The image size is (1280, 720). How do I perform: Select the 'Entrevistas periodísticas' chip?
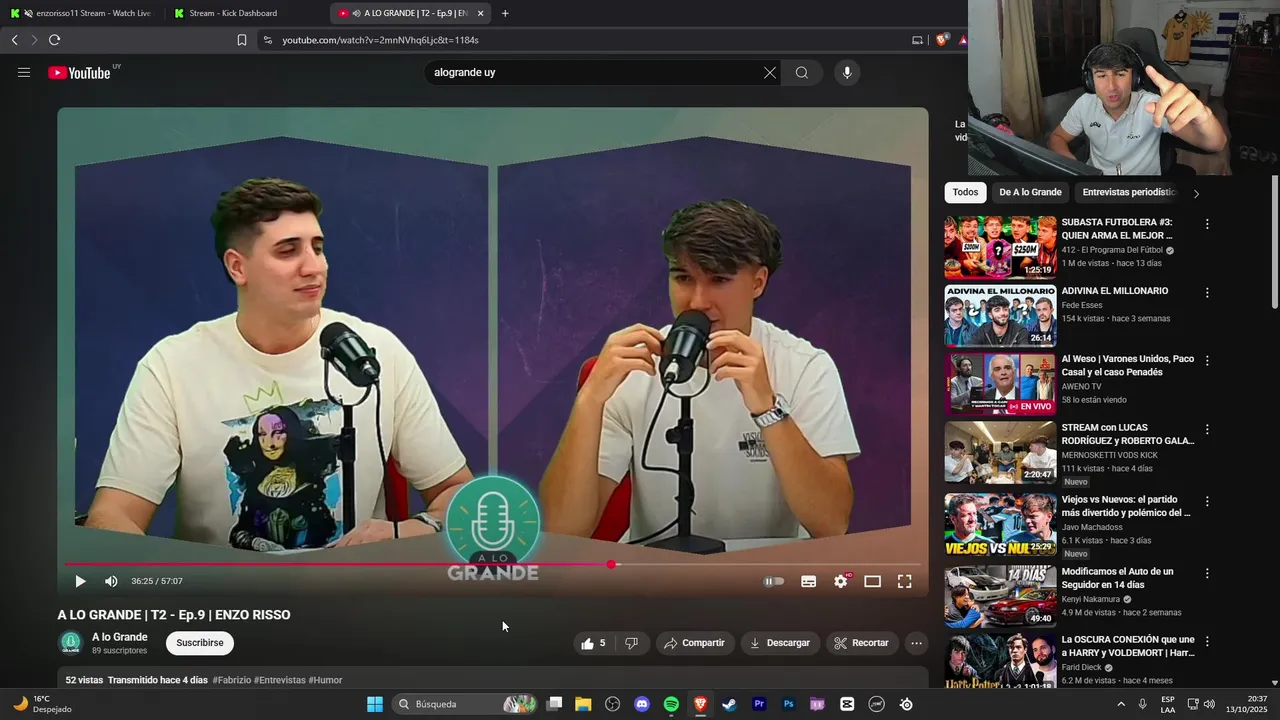1129,192
